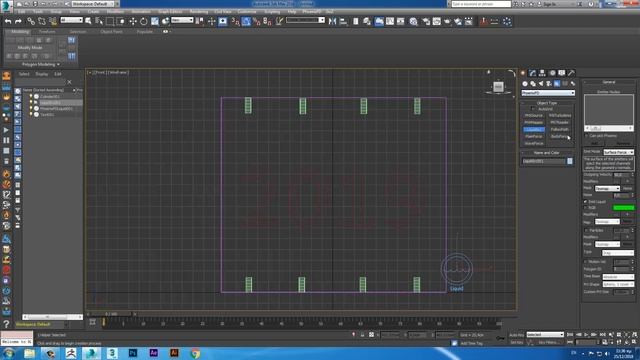Select the Systems create category icon
The image size is (640, 360).
[573, 84]
